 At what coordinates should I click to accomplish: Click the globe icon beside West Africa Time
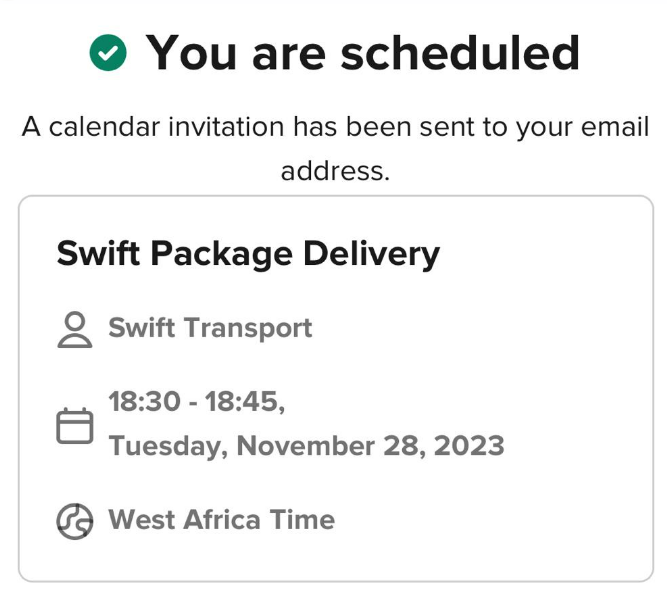pyautogui.click(x=75, y=521)
